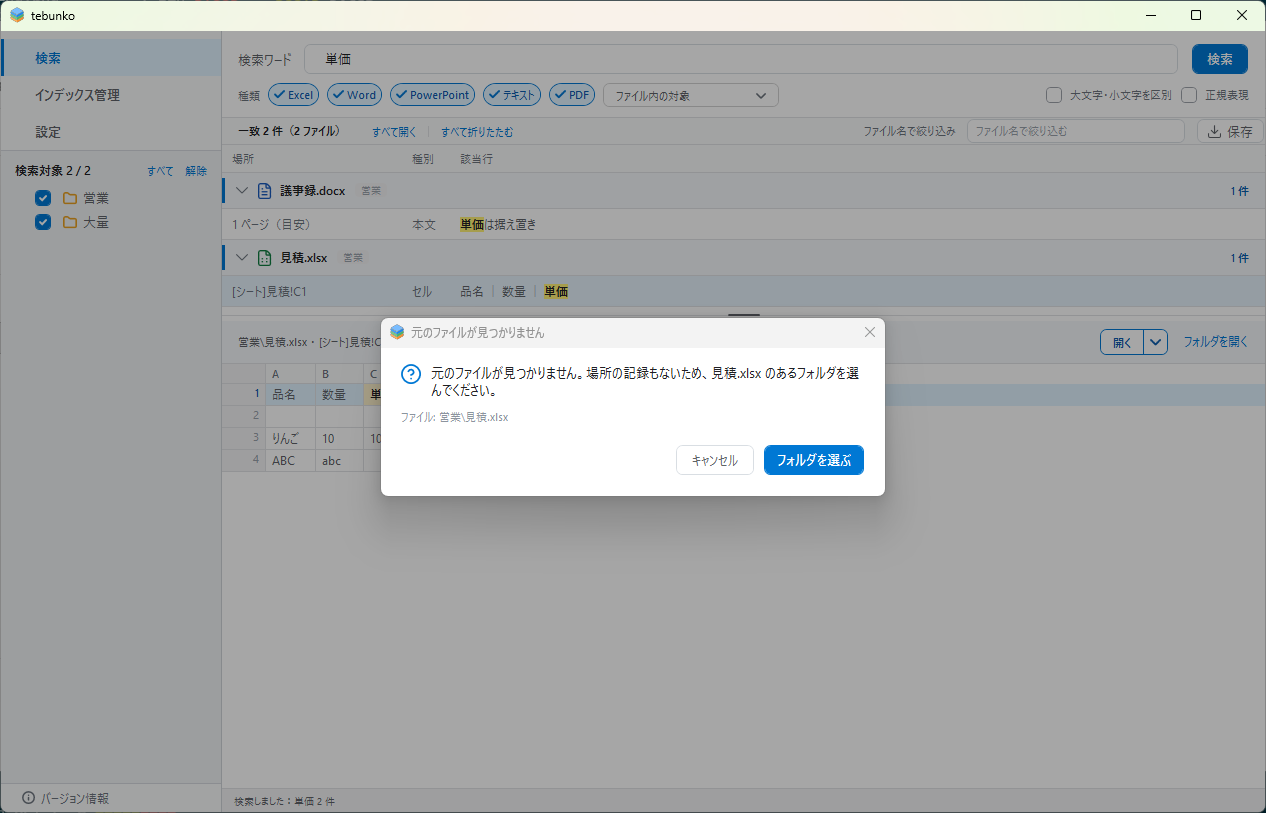Open バージョン情報 at sidebar bottom

[110, 798]
